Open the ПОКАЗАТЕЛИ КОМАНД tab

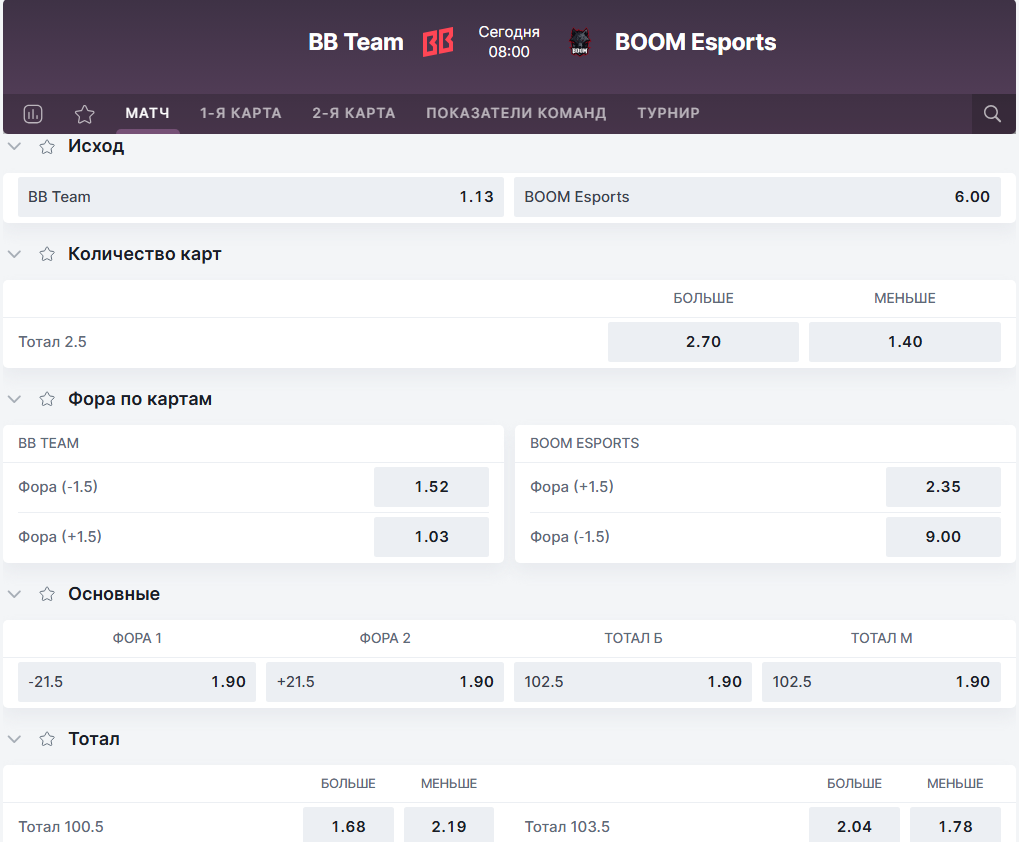[x=516, y=113]
